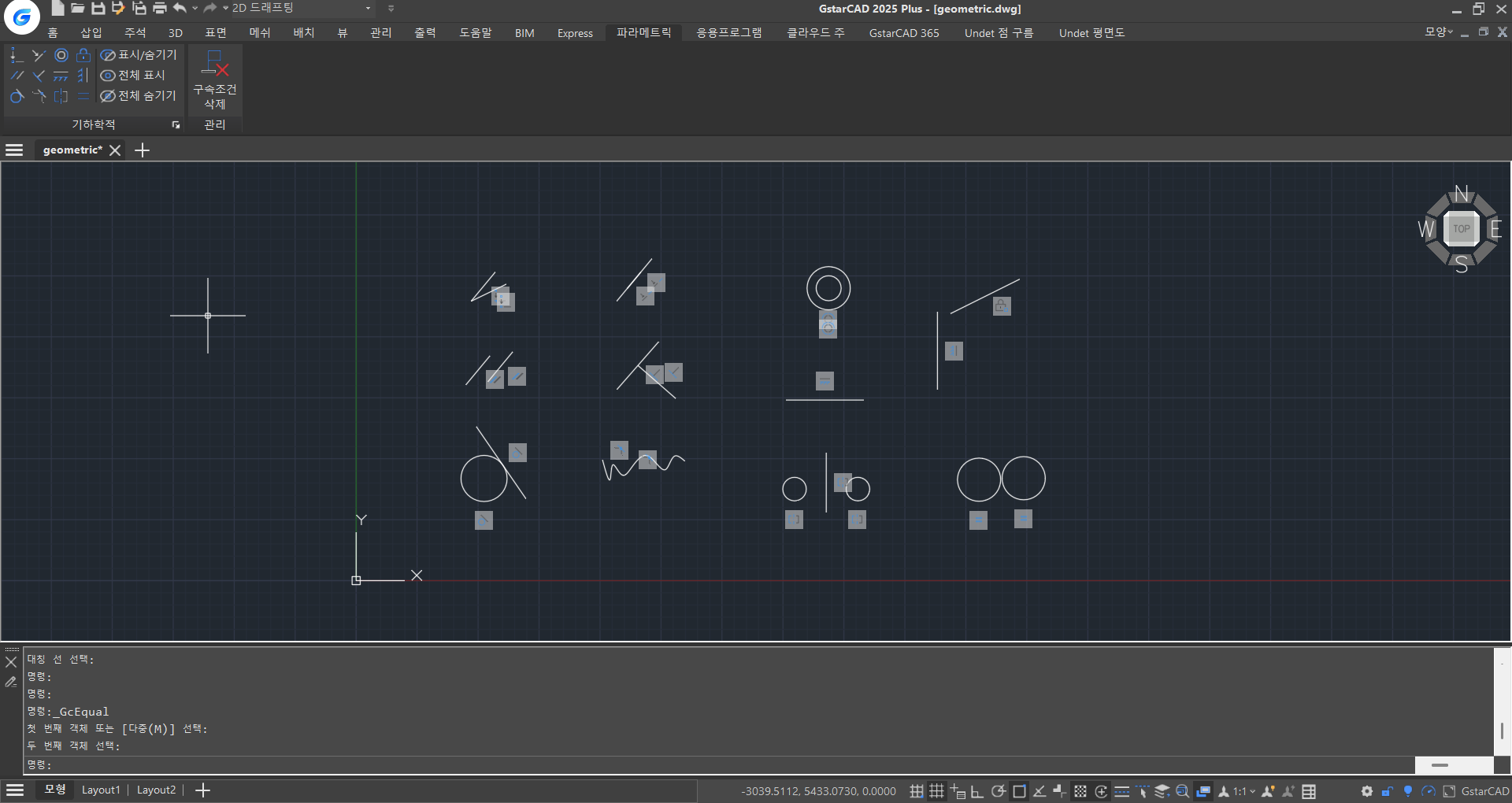Select the Coincident constraint tool
The width and height of the screenshot is (1512, 803).
(17, 55)
